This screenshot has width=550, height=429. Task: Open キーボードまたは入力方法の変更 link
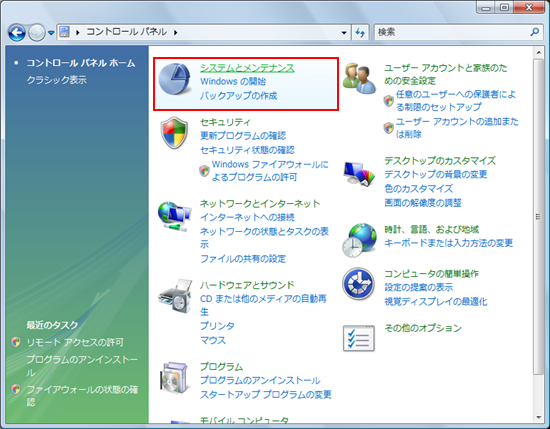(449, 243)
